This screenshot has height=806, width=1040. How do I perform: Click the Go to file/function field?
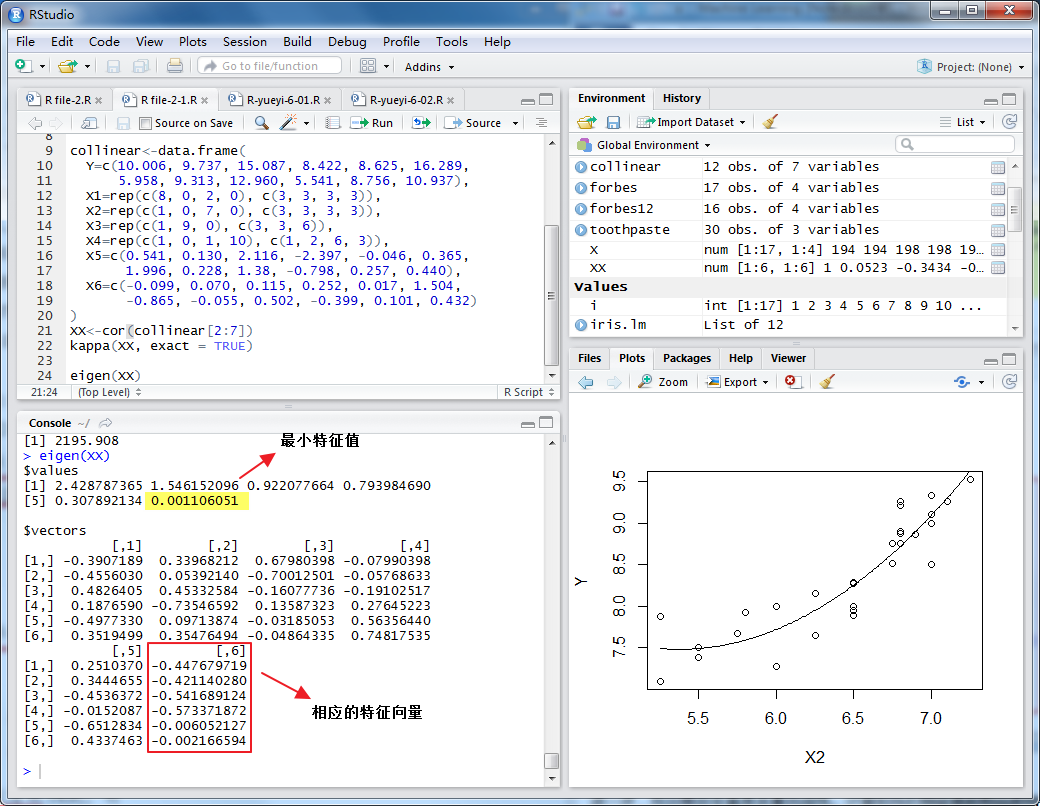coord(269,66)
